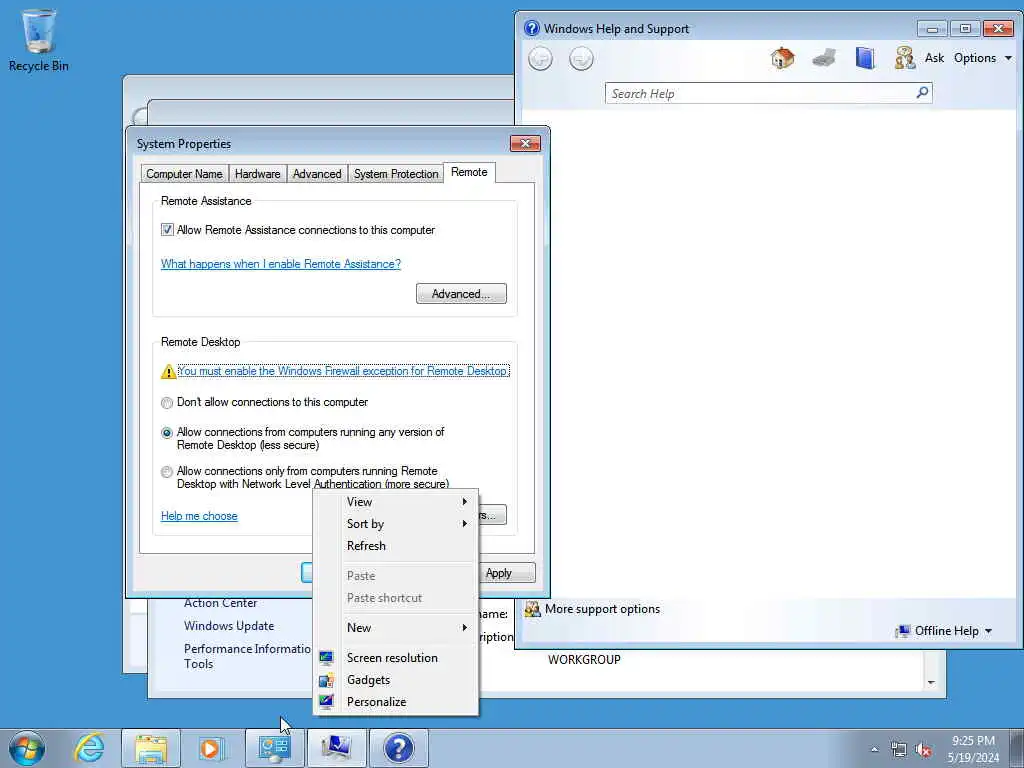Switch to the Advanced tab
The image size is (1024, 768).
point(317,174)
